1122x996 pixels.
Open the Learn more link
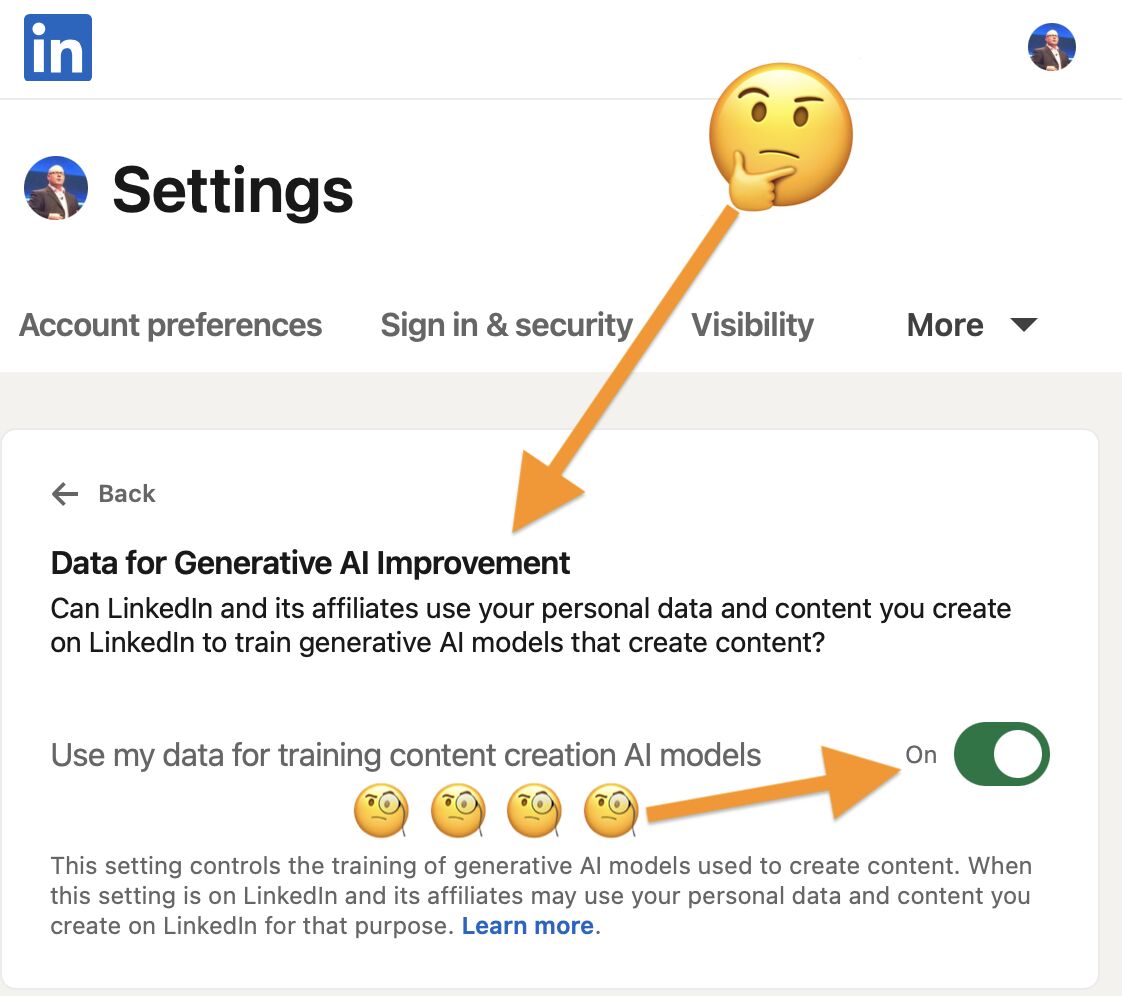[x=527, y=926]
